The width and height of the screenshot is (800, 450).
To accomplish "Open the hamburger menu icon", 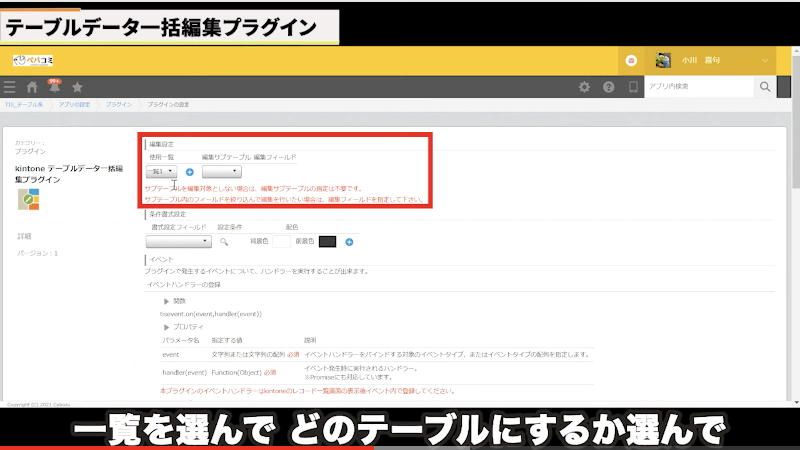I will 10,88.
